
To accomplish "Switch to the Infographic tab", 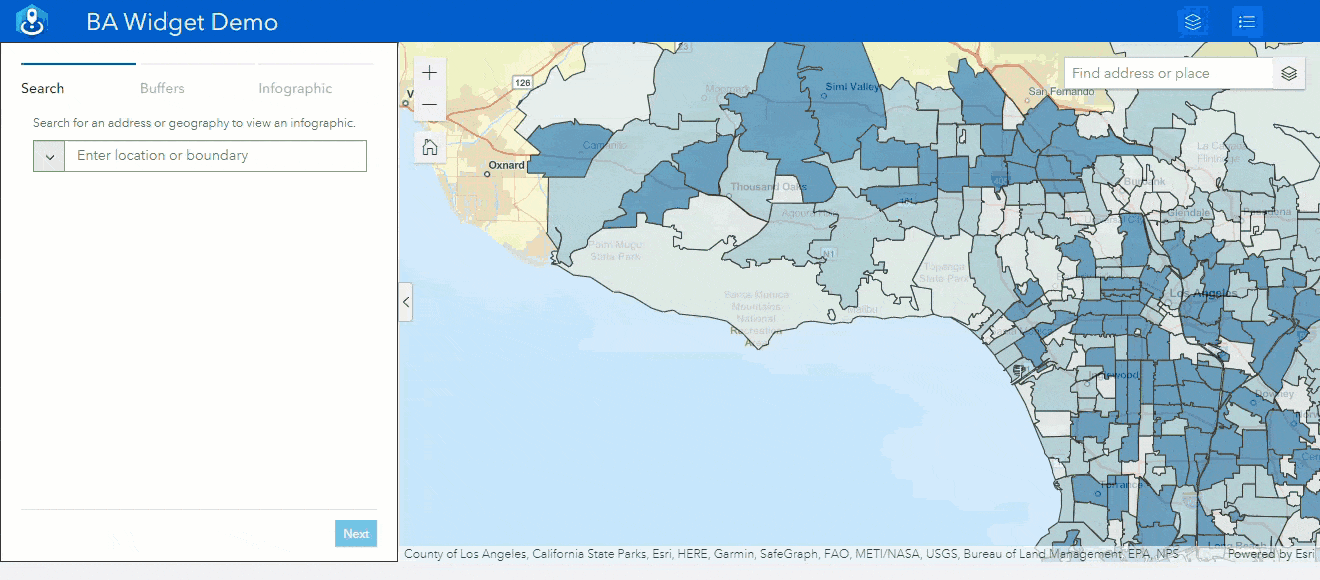I will 294,88.
